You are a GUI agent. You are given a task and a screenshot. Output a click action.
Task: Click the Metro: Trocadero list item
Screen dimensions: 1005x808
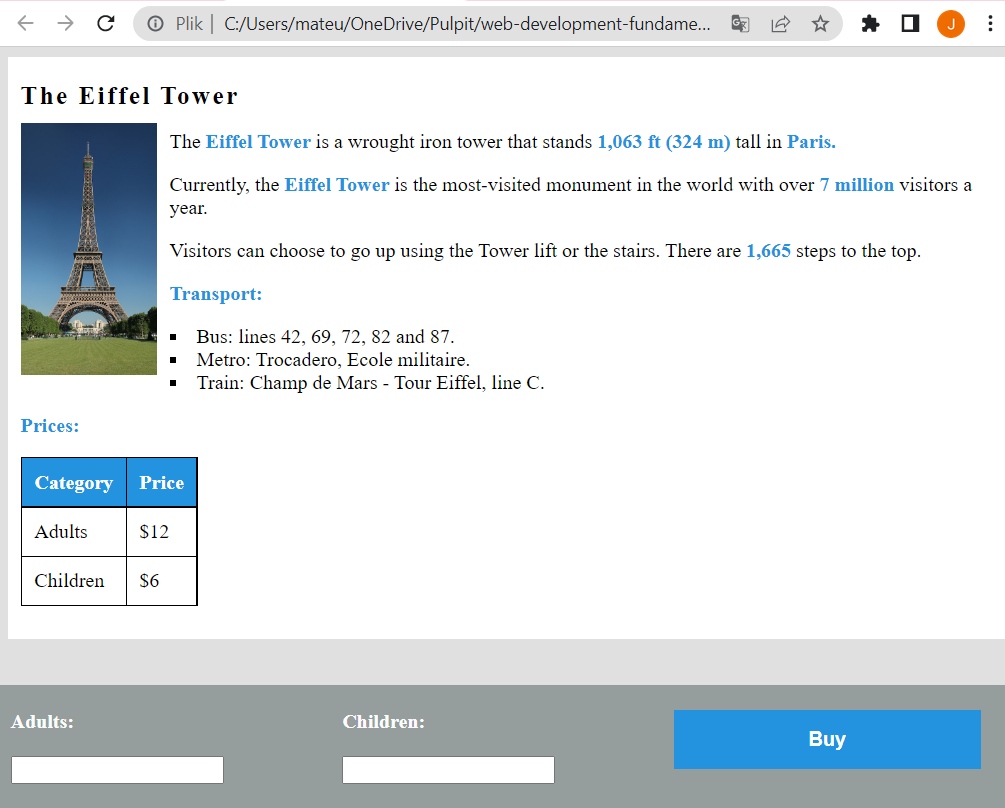(333, 360)
